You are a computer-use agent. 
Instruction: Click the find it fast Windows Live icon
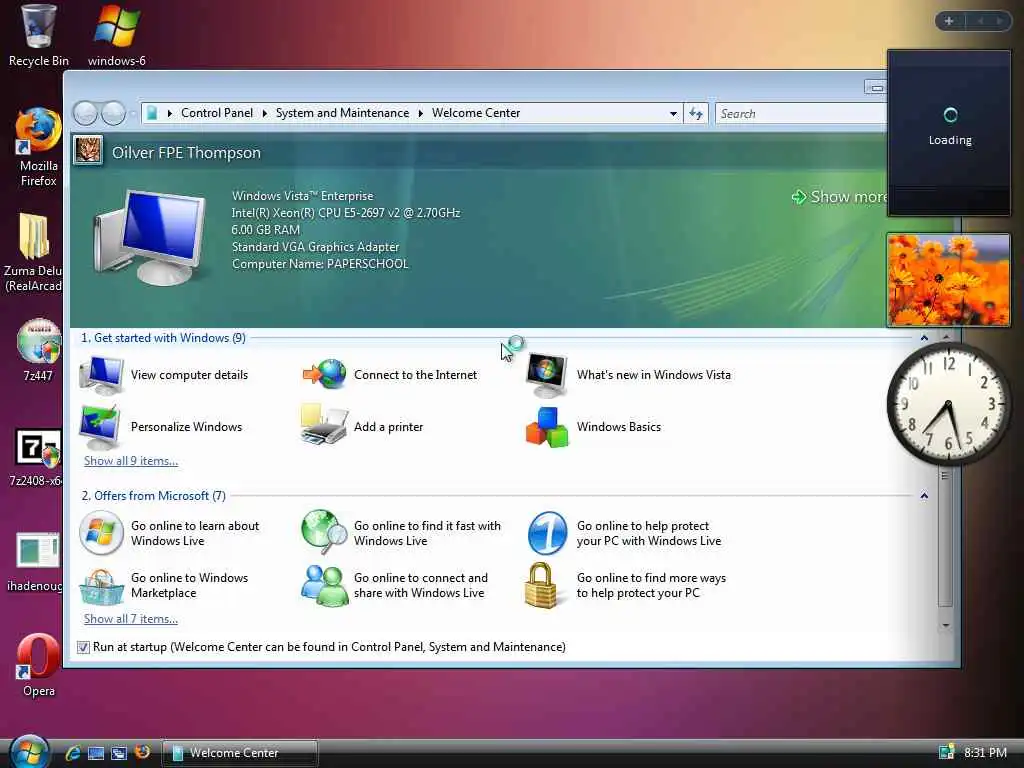coord(325,532)
